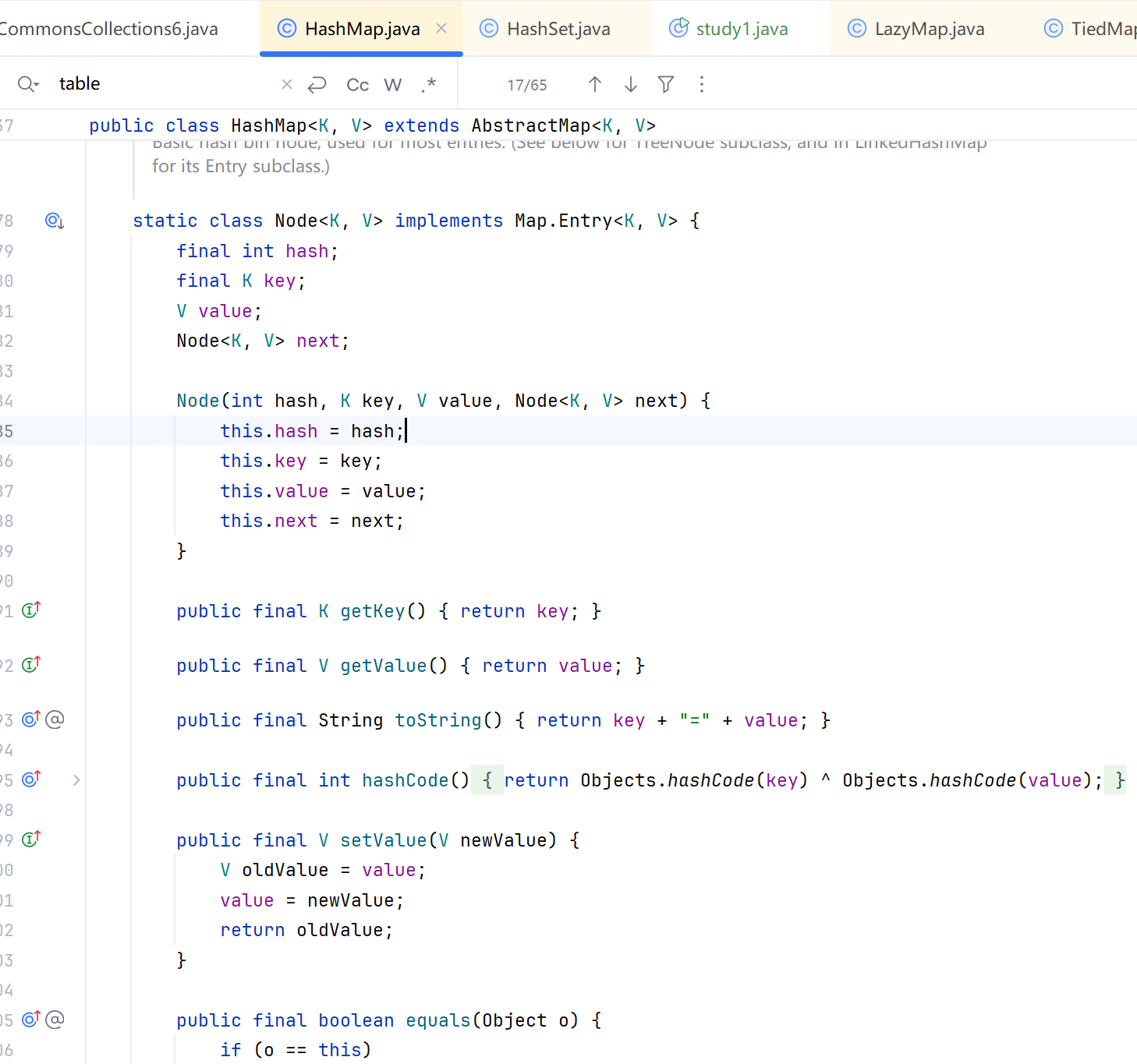Image resolution: width=1137 pixels, height=1064 pixels.
Task: Open search history magnifier dropdown
Action: [x=28, y=84]
